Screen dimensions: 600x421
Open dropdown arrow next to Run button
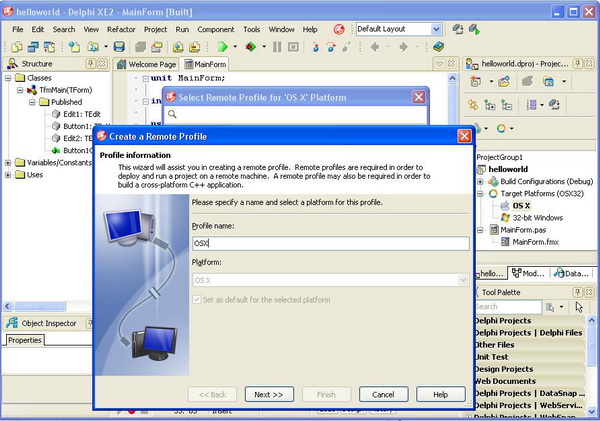click(x=235, y=47)
